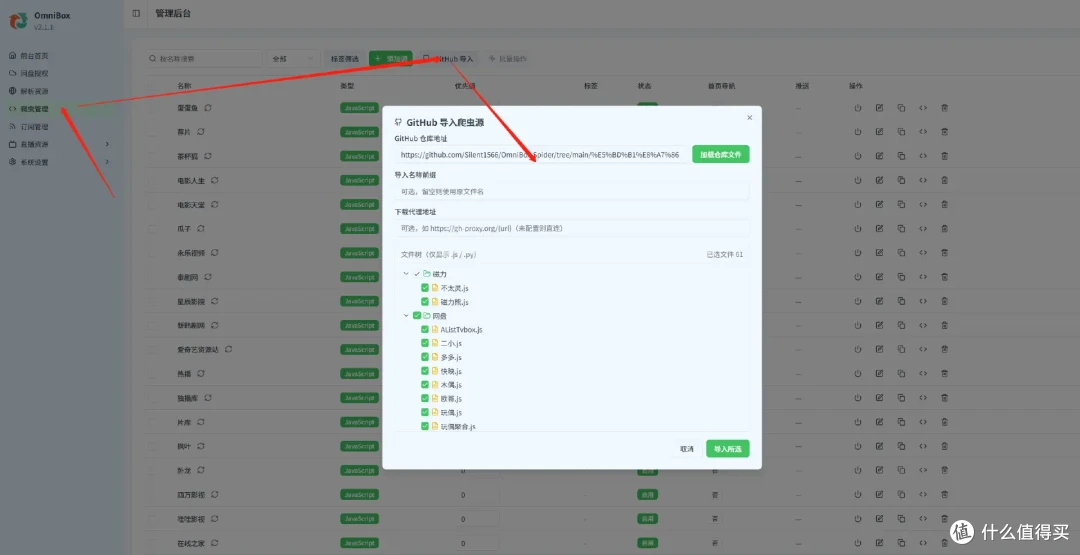Image resolution: width=1080 pixels, height=555 pixels.
Task: Click refresh icon next to 独播库
Action: tap(208, 398)
